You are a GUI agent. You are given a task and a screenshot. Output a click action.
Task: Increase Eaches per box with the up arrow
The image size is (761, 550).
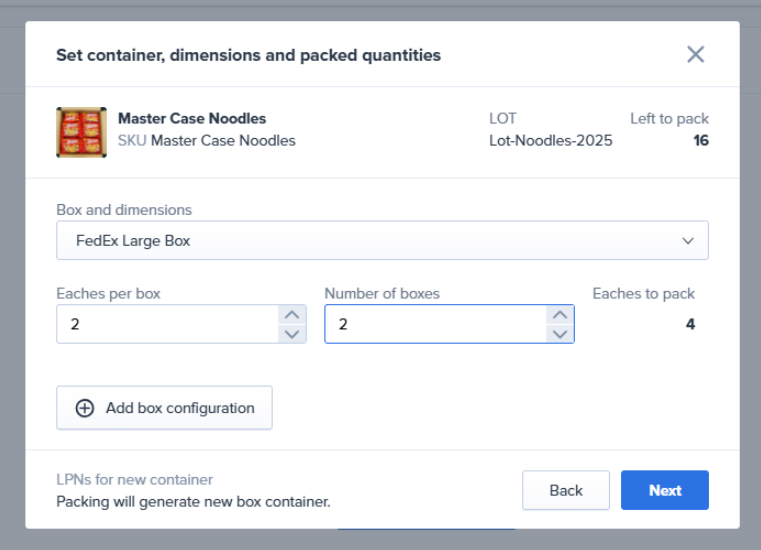pos(292,315)
